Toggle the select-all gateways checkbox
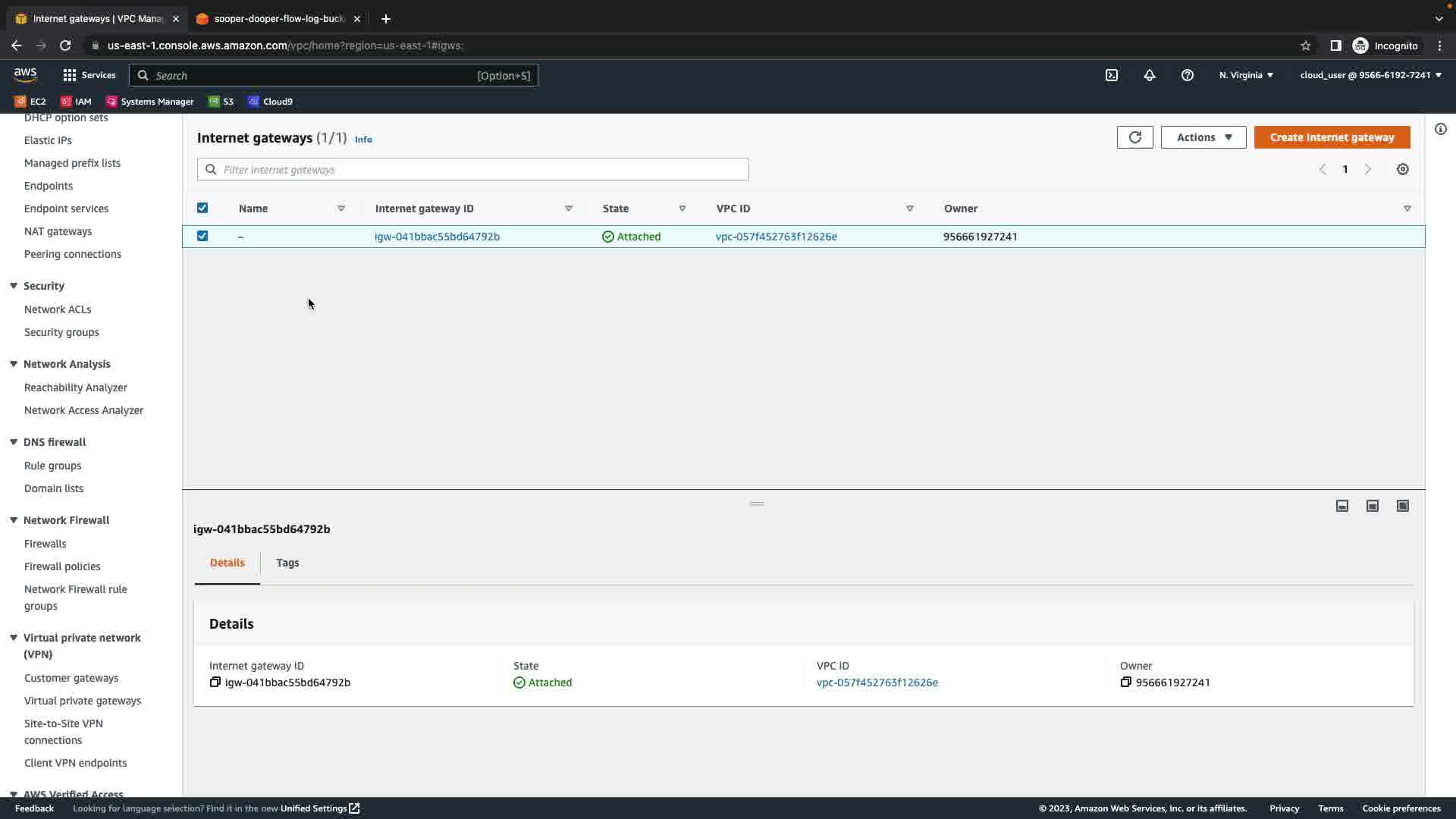This screenshot has height=819, width=1456. point(202,208)
